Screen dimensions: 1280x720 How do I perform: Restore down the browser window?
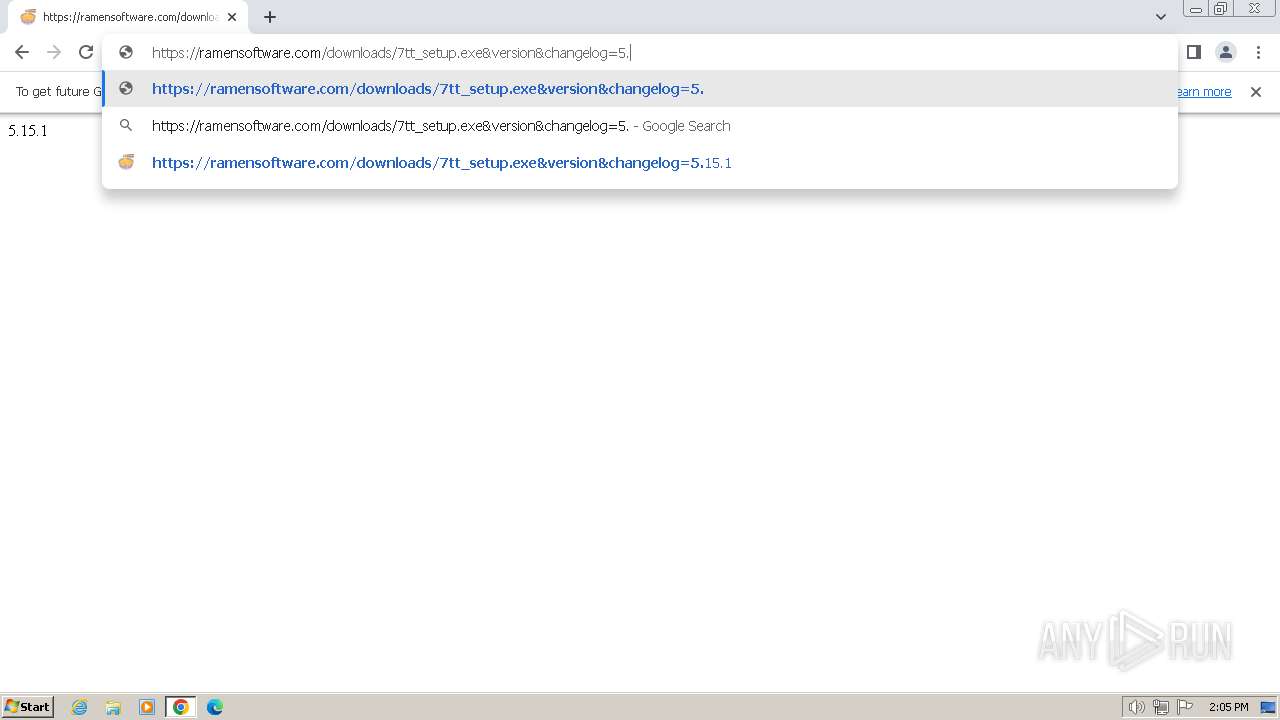[x=1221, y=9]
